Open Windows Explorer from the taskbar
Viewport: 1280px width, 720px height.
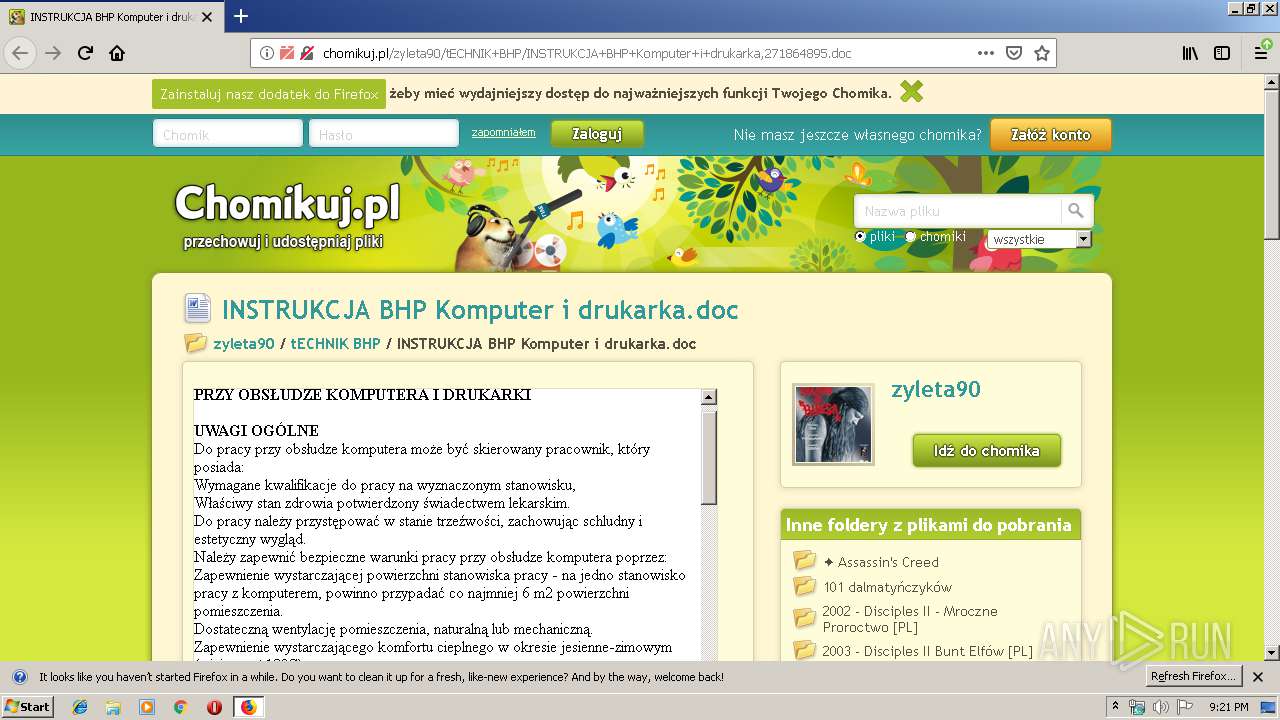(x=113, y=707)
